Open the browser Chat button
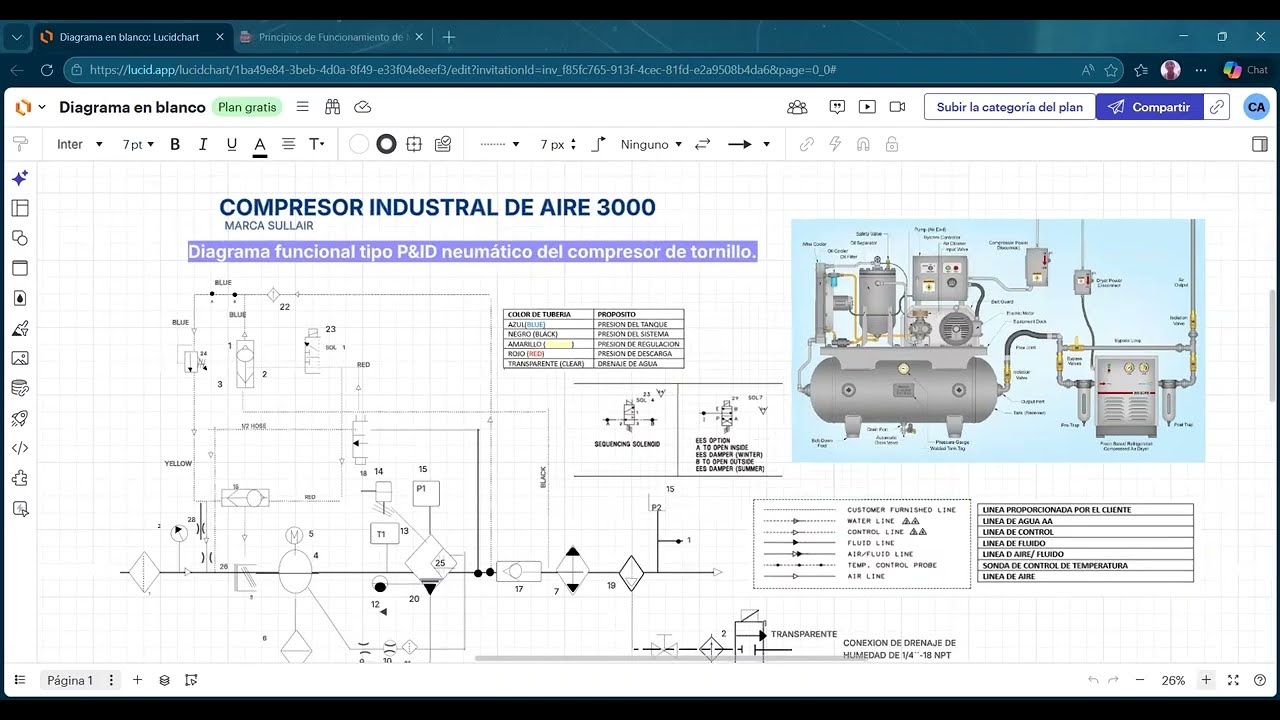 [x=1246, y=70]
